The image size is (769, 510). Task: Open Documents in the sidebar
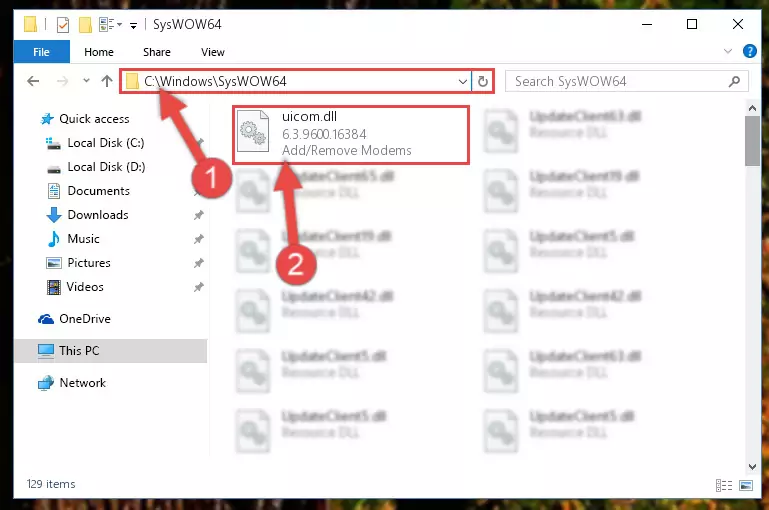click(x=99, y=191)
